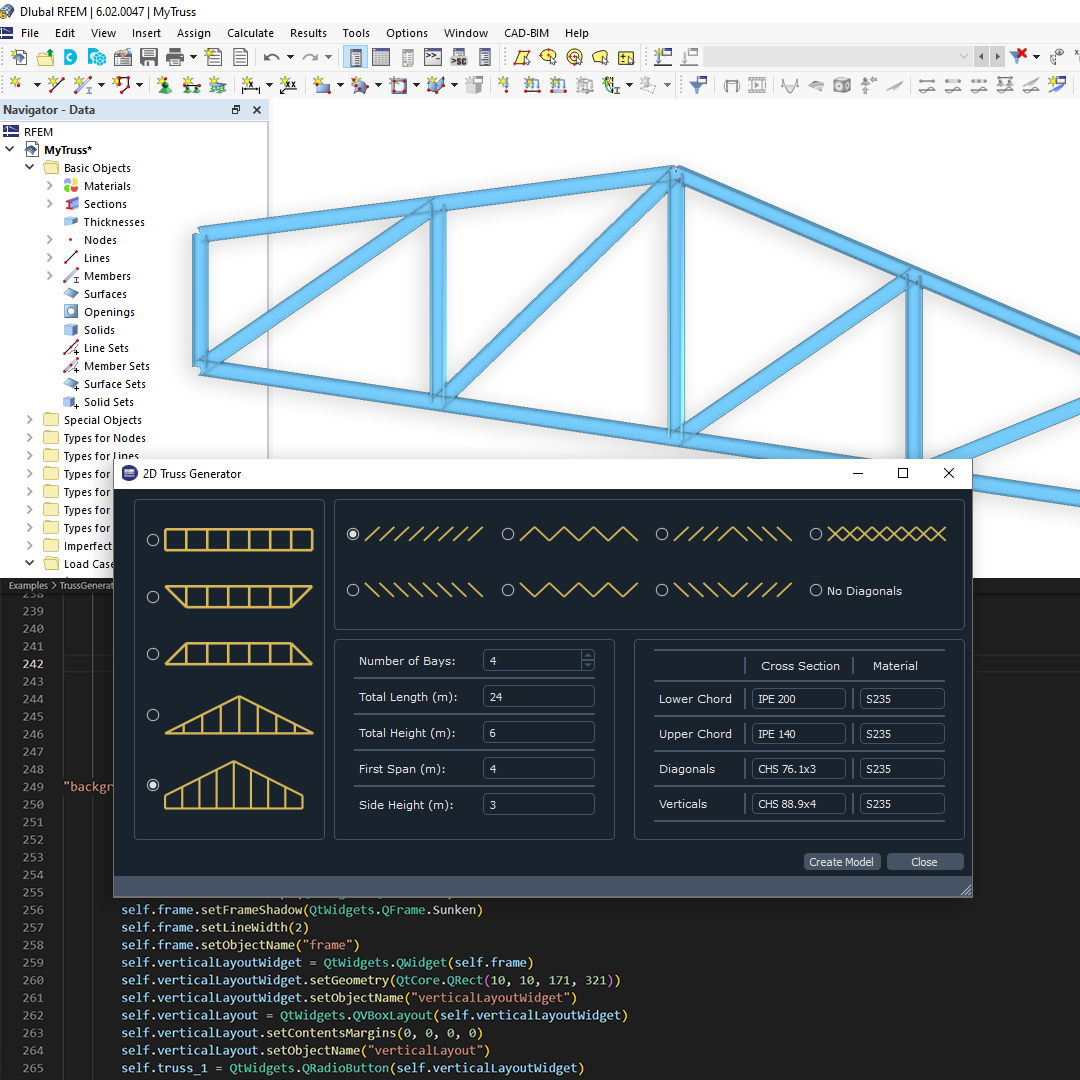Screen dimensions: 1080x1080
Task: Open the Calculate menu
Action: pos(250,33)
